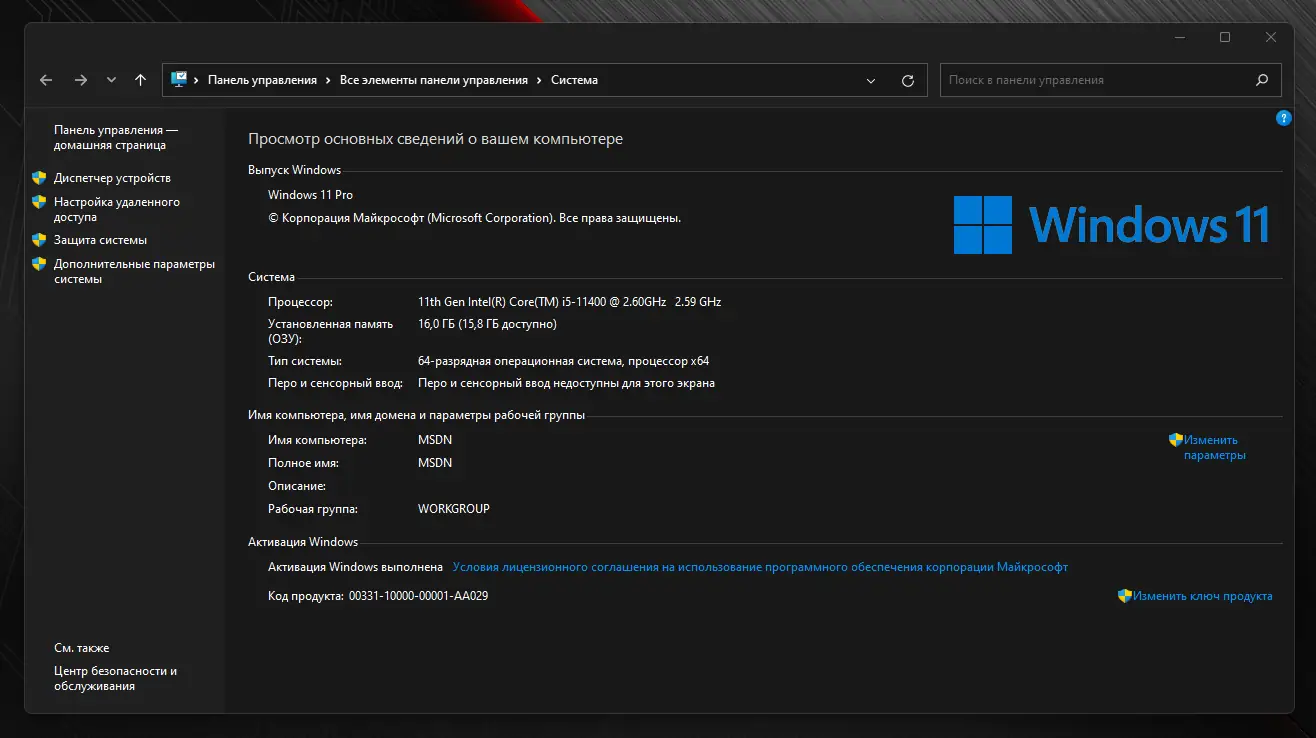Screen dimensions: 1316x738
Task: Click the product code 00331-10000-00001-AA029
Action: [x=418, y=596]
